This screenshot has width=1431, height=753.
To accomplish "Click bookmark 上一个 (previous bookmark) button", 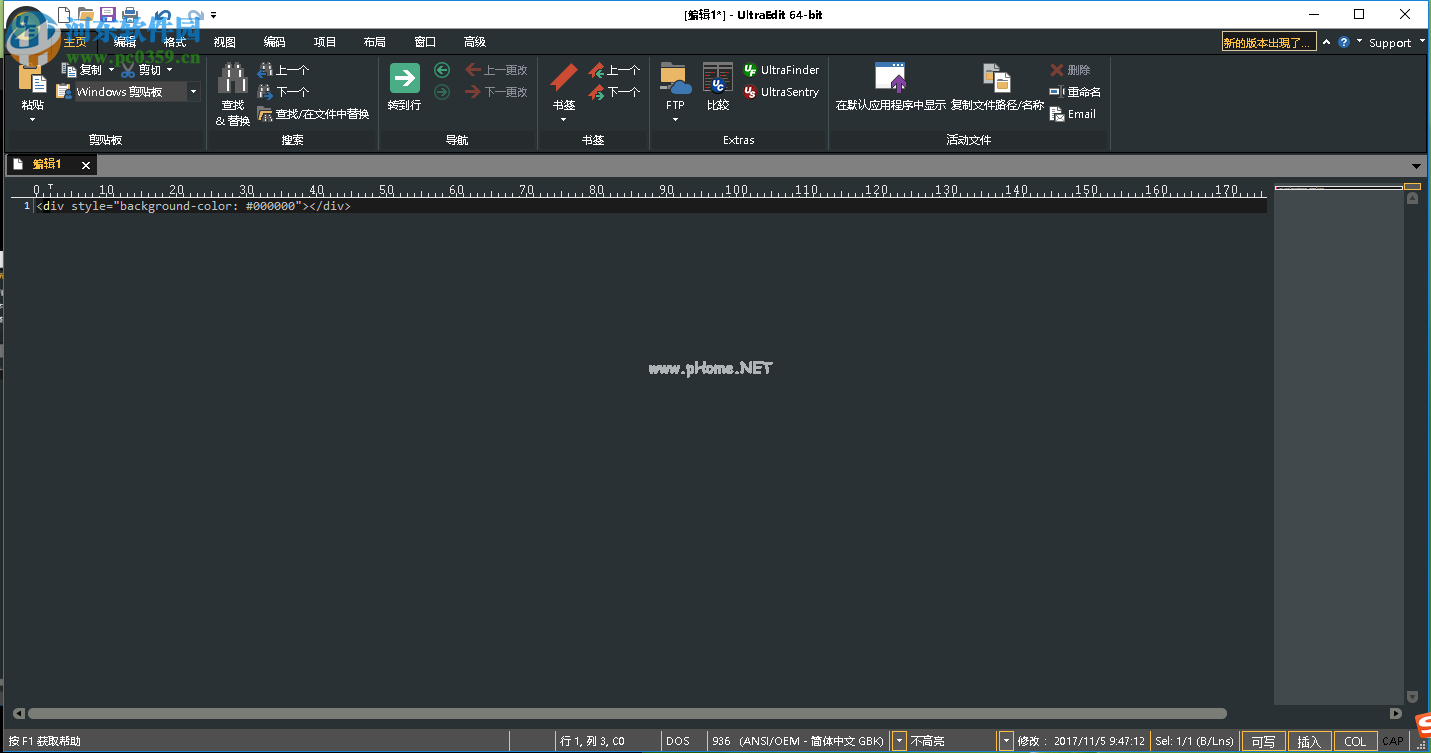I will click(x=614, y=70).
